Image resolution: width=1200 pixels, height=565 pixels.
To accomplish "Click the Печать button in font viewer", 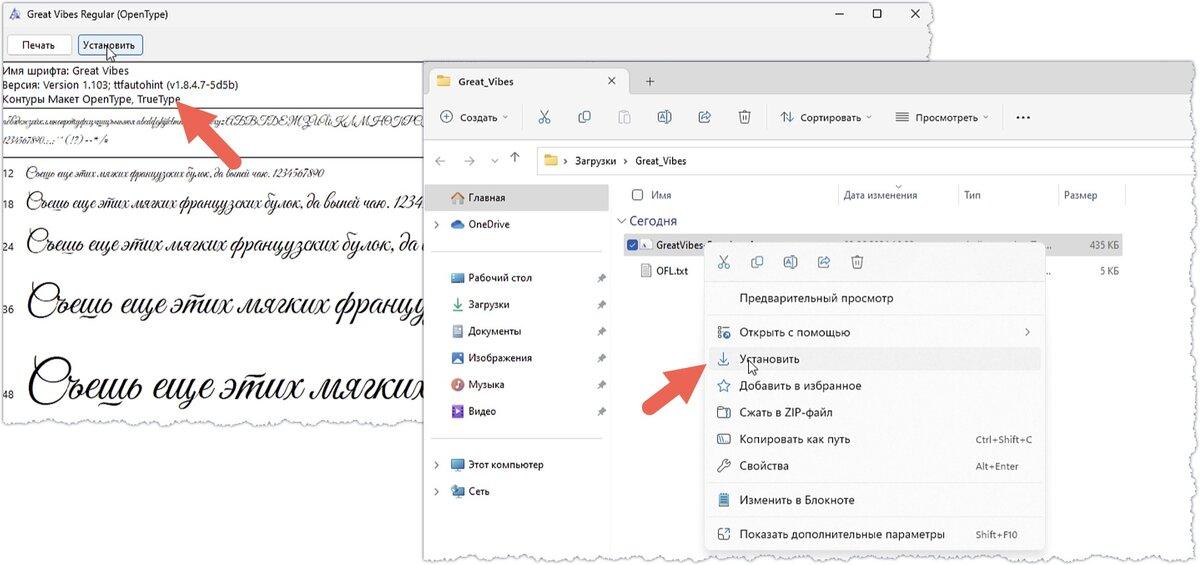I will 39,45.
